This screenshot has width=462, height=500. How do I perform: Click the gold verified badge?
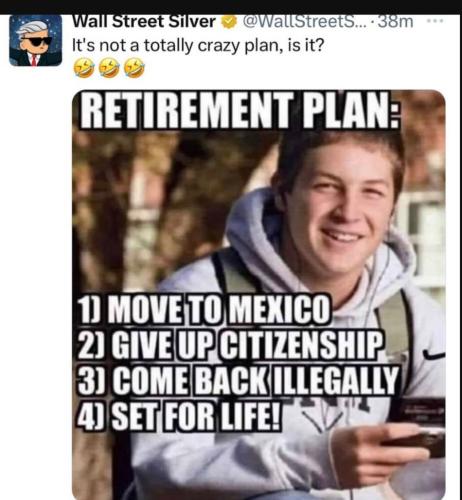click(x=229, y=22)
